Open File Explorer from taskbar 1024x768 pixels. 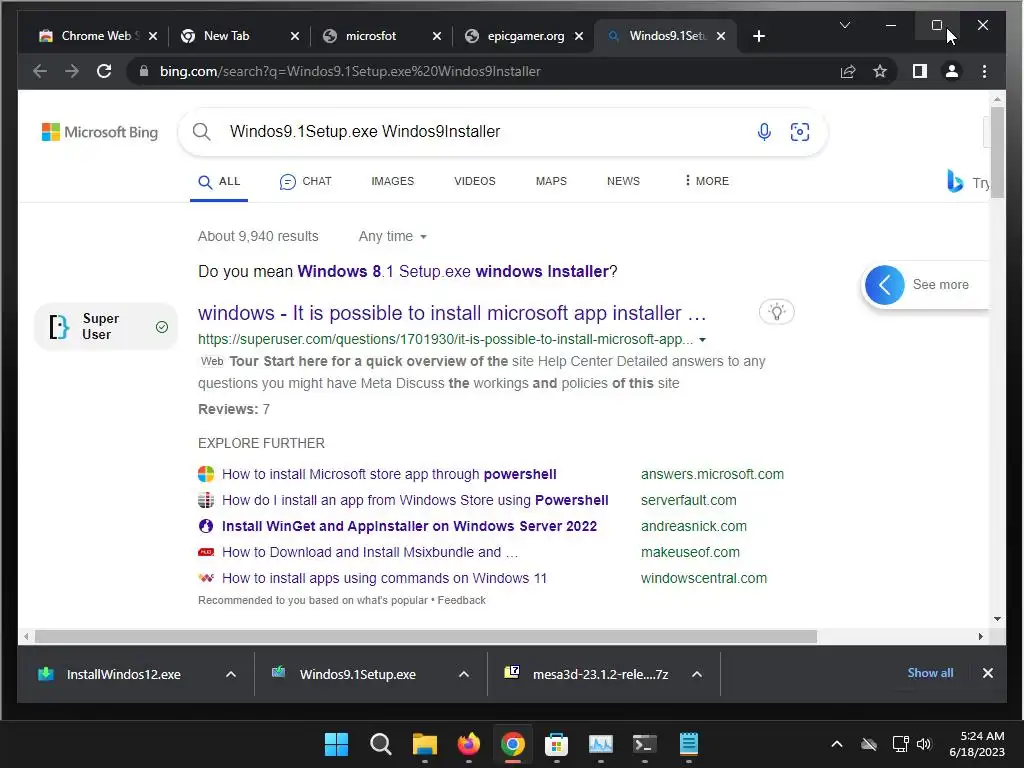[424, 744]
